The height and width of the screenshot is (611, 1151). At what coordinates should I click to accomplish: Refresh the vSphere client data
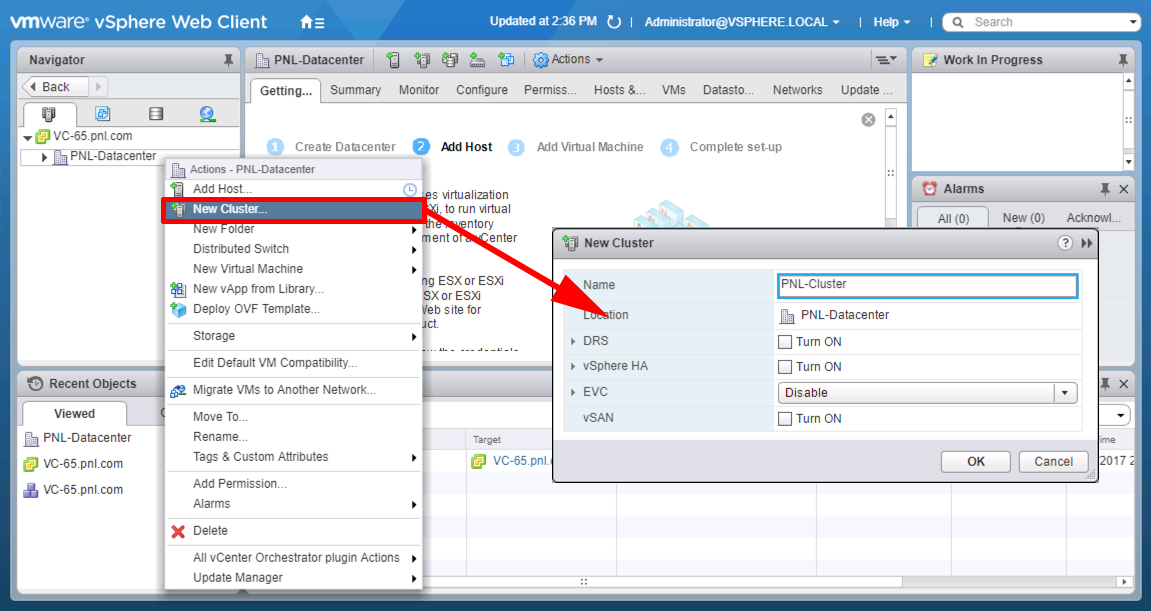[614, 22]
